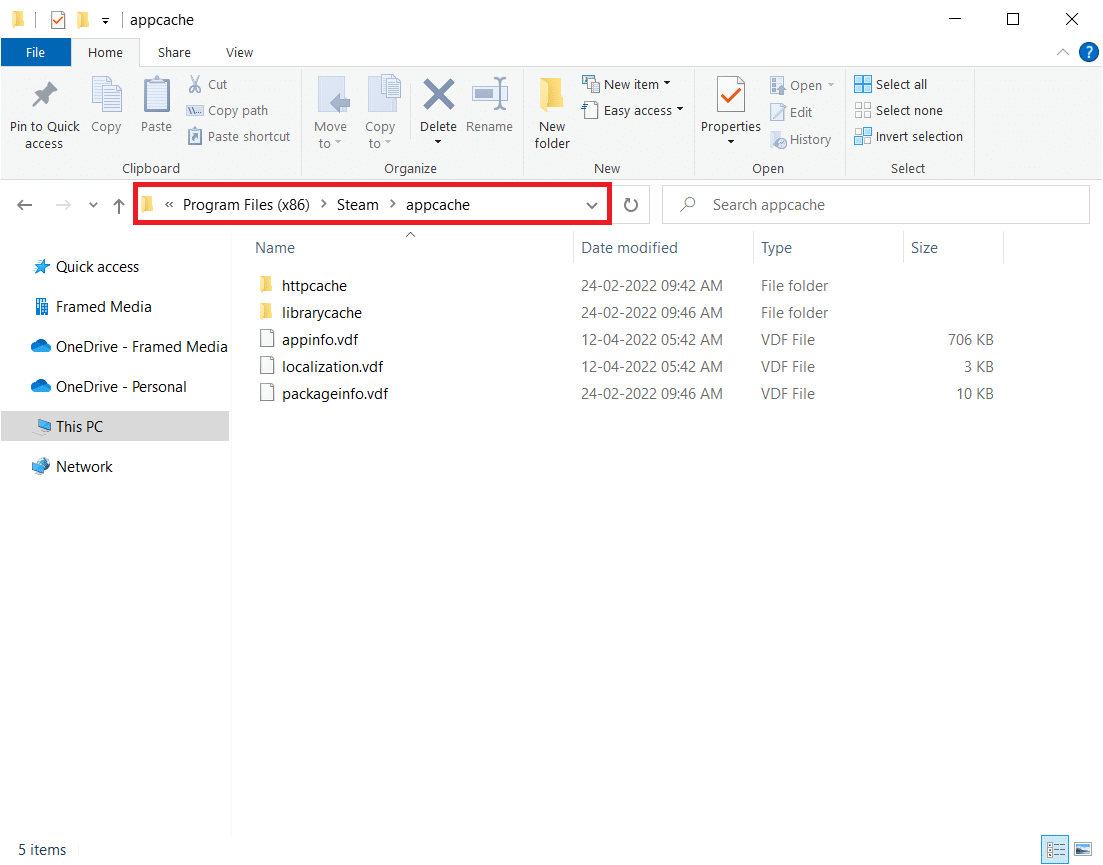
Task: Switch to details view layout
Action: tap(1055, 850)
